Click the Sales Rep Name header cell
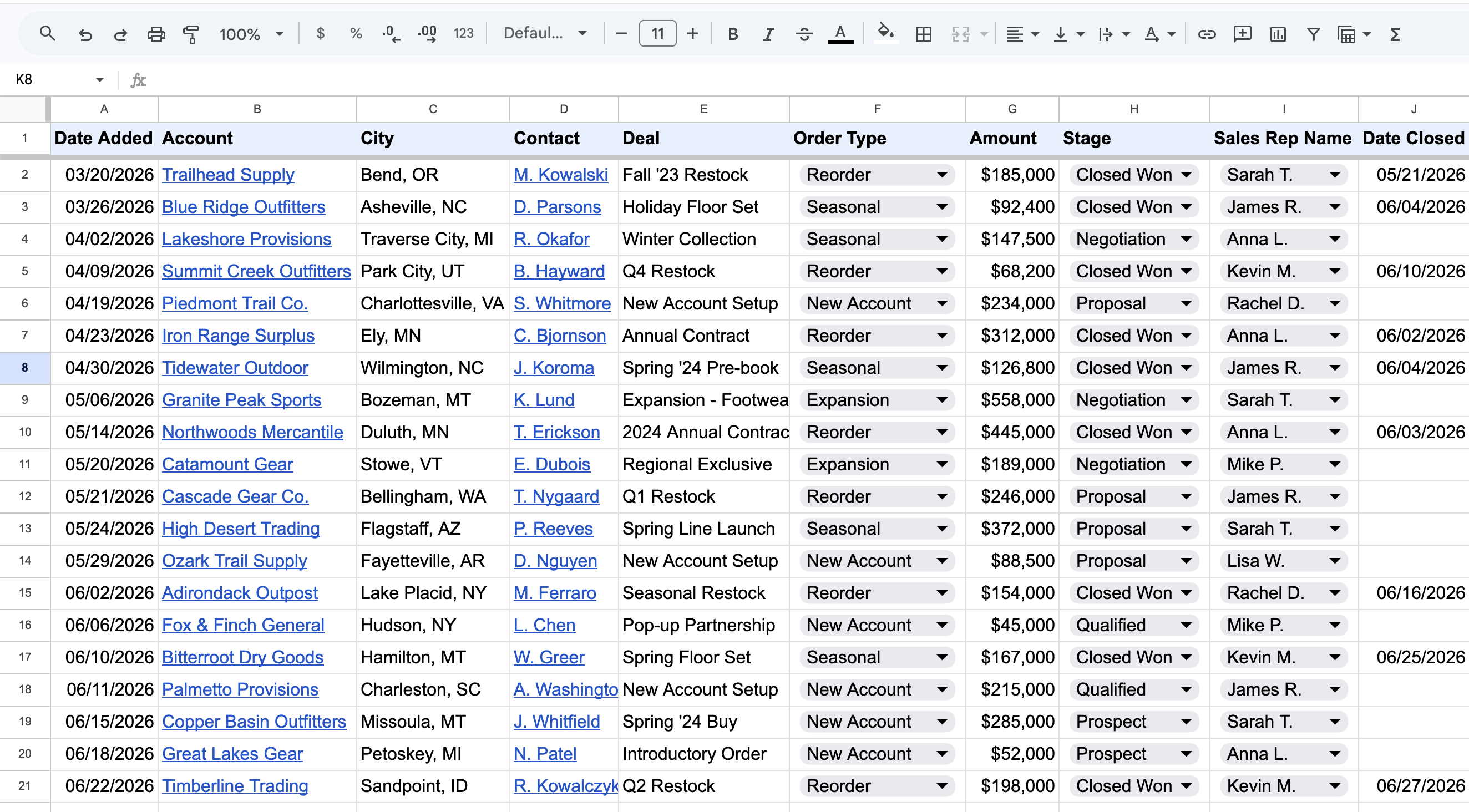Viewport: 1469px width, 812px height. click(1284, 138)
